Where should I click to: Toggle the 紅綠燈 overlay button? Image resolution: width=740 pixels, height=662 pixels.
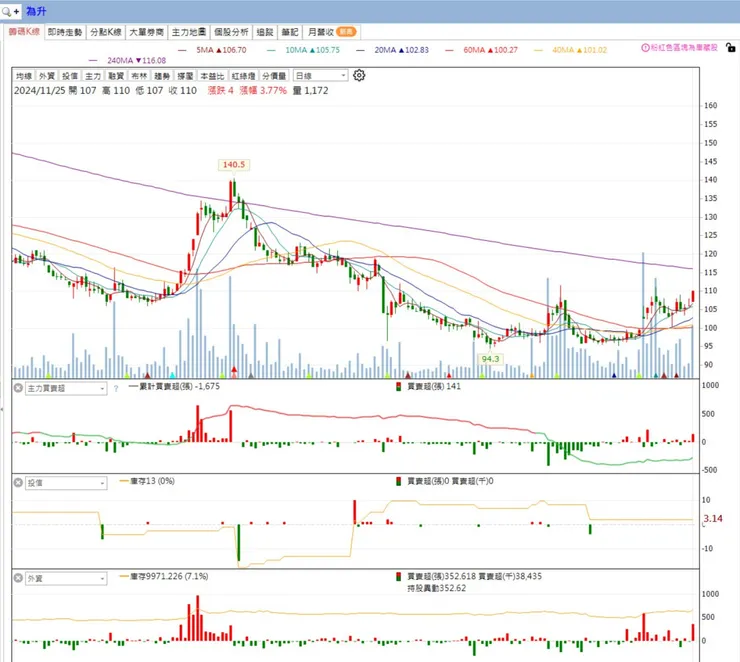[x=243, y=75]
